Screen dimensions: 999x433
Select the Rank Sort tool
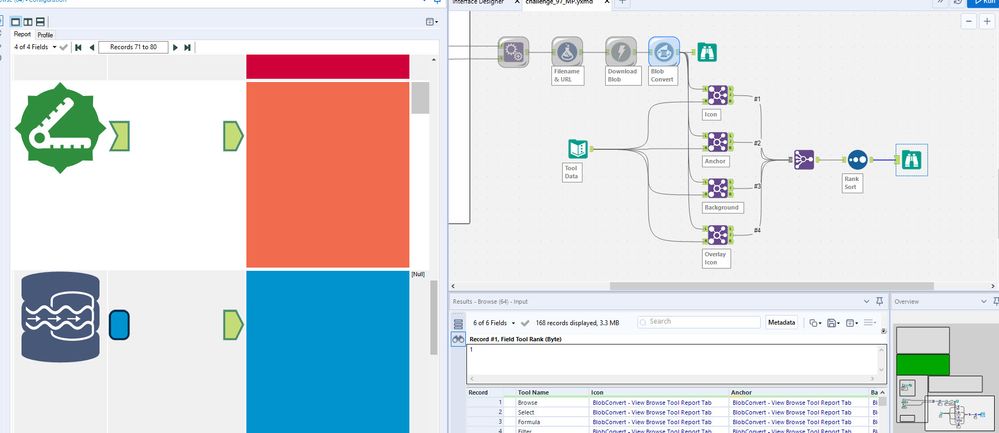click(858, 160)
